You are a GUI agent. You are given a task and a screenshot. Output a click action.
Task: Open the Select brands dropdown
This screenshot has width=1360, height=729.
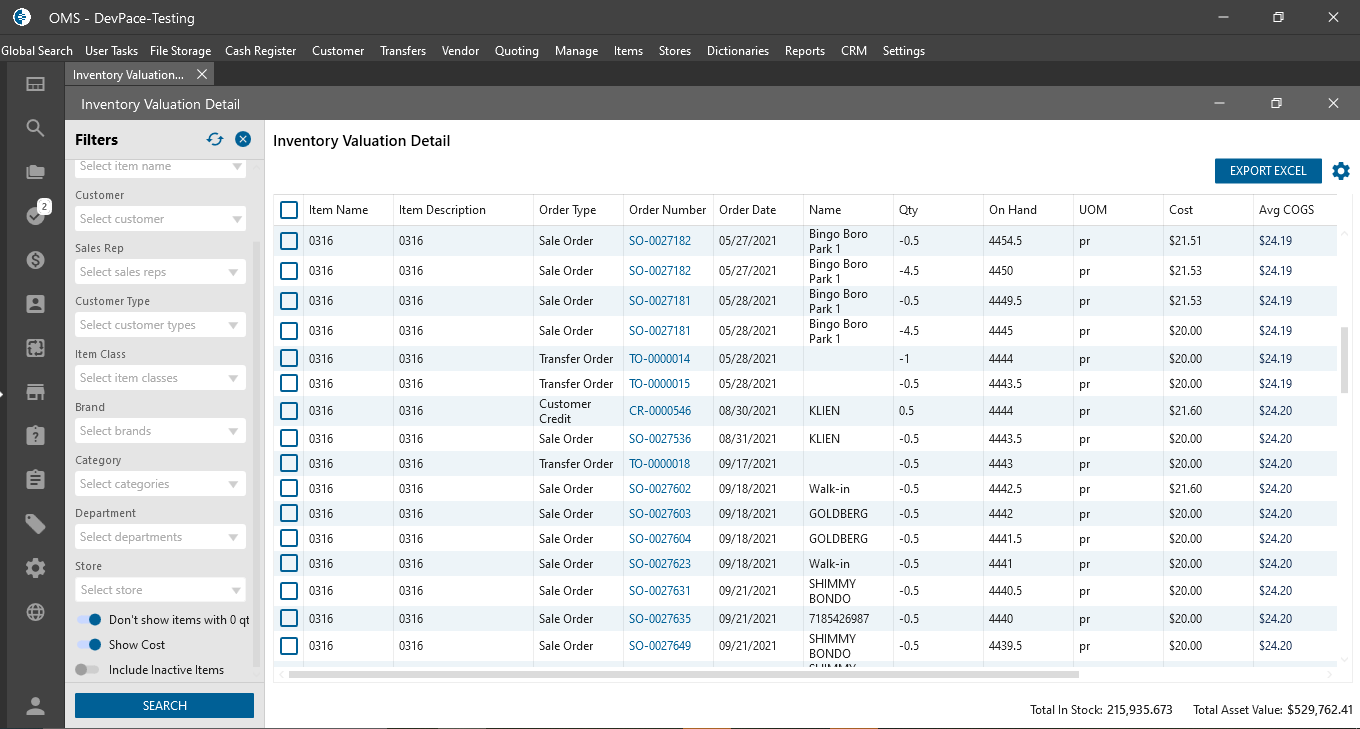(x=160, y=431)
